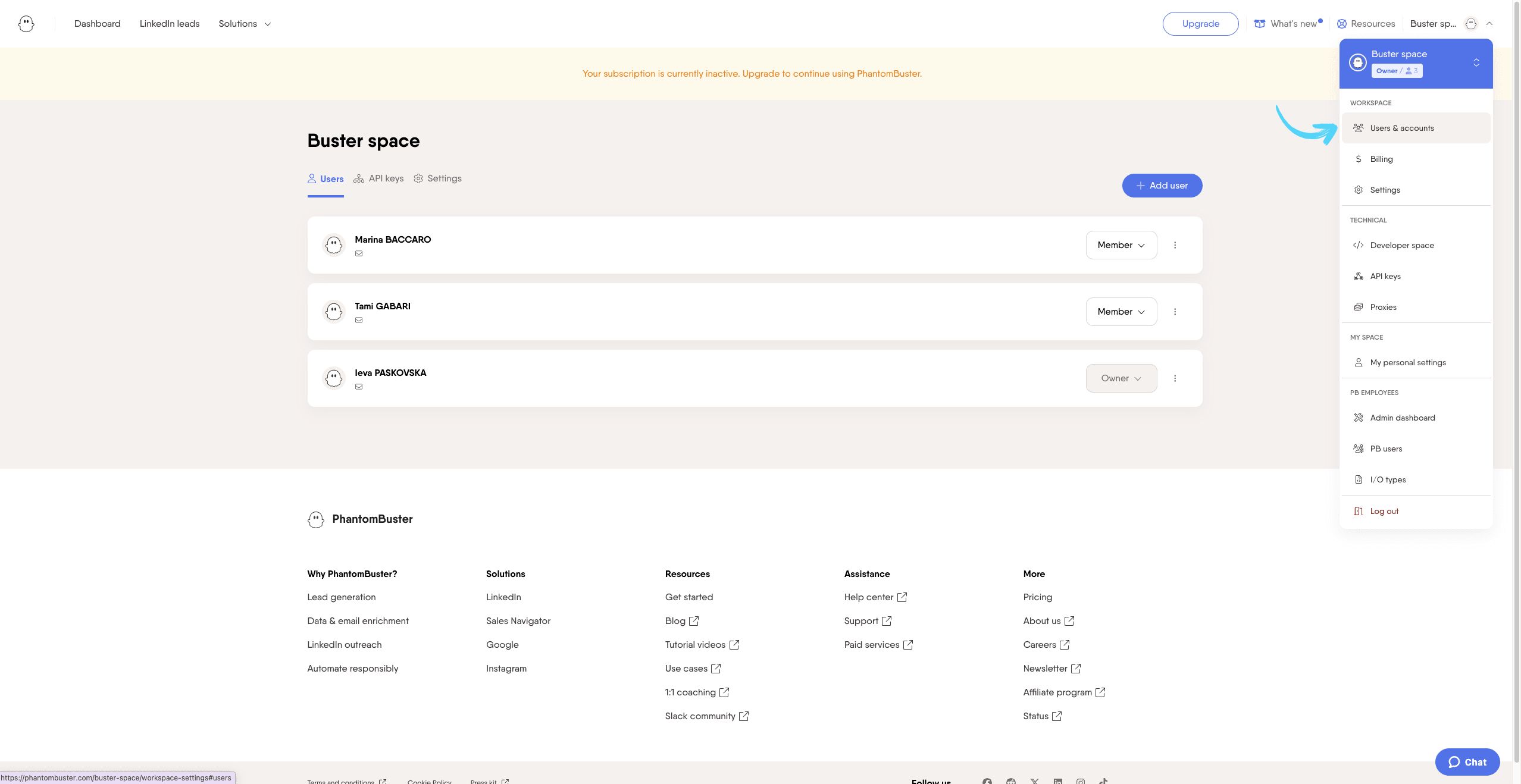Open more options for Tami GABARI
The height and width of the screenshot is (784, 1521).
pyautogui.click(x=1175, y=312)
